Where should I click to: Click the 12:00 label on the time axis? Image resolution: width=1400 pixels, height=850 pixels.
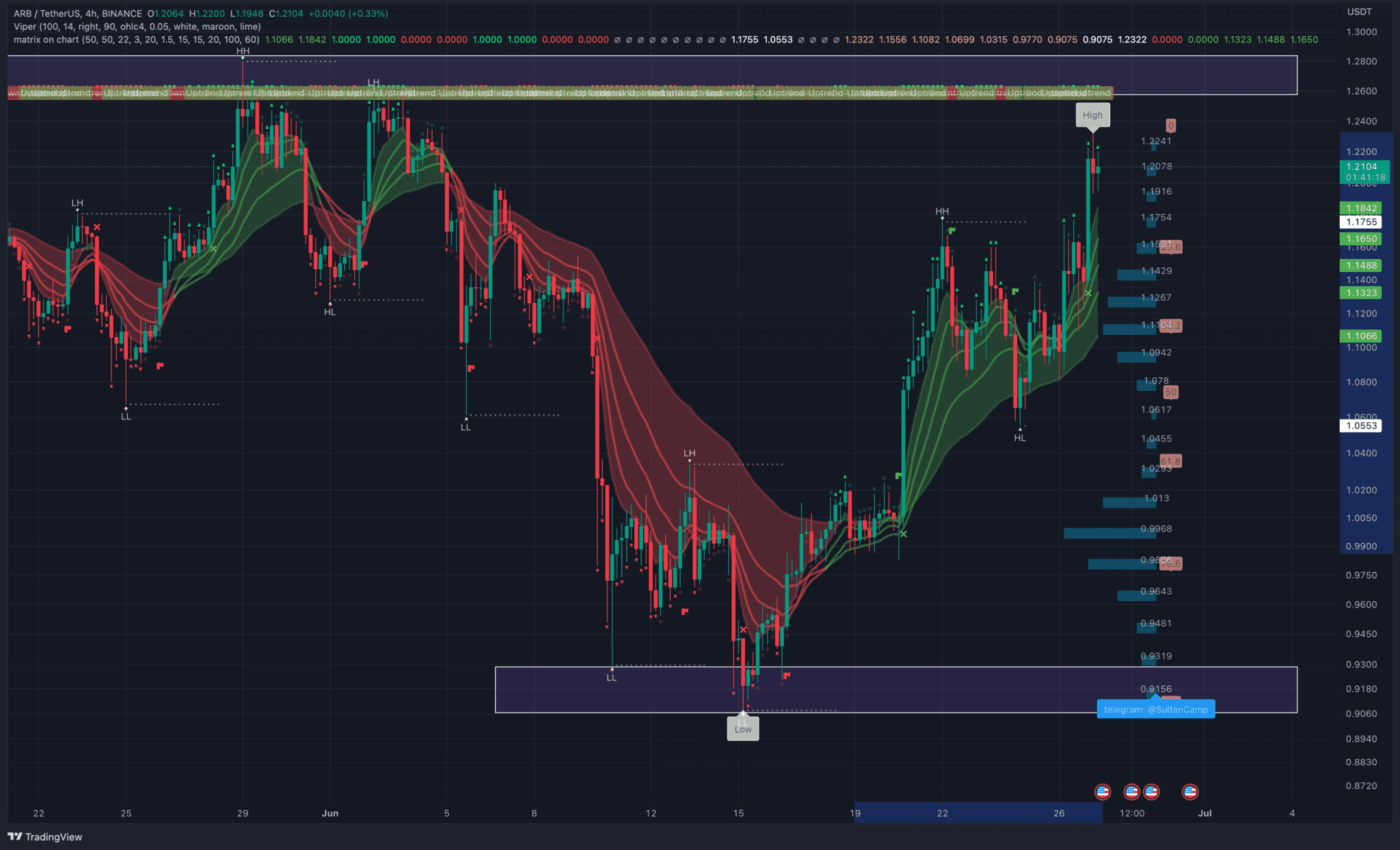click(x=1132, y=813)
